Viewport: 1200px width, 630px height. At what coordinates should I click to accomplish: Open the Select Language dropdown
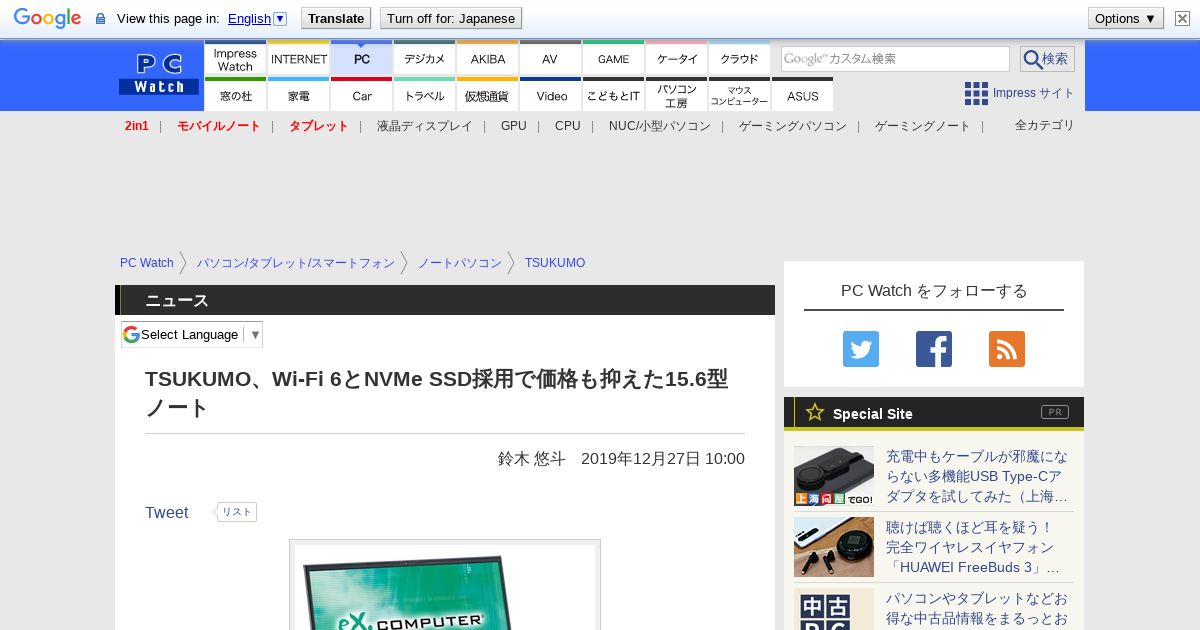(x=192, y=334)
